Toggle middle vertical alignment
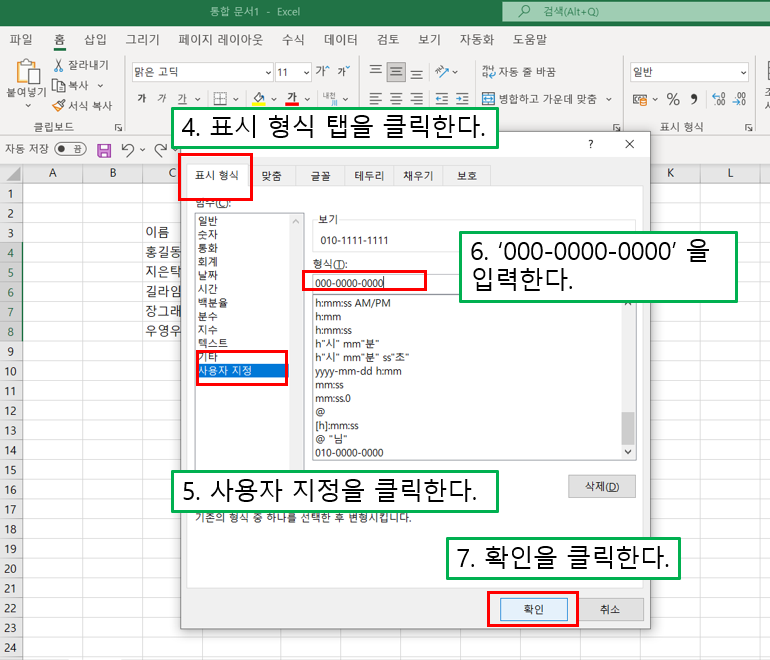Screen dimensions: 770x660 pos(396,72)
